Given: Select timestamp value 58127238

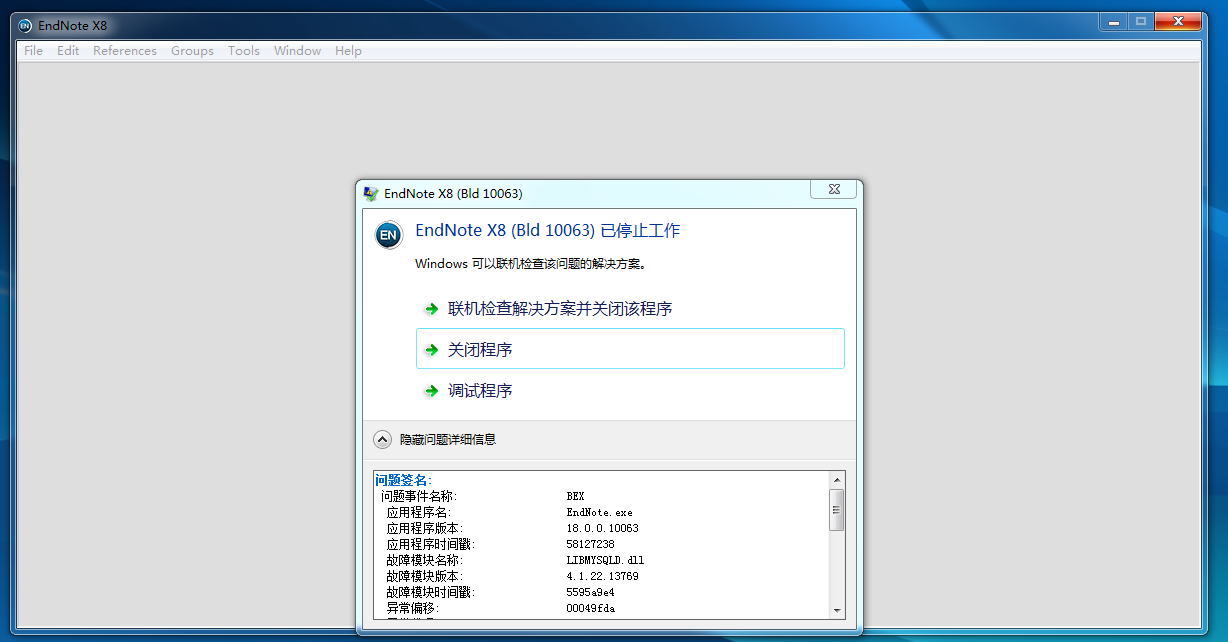Looking at the screenshot, I should coord(590,544).
